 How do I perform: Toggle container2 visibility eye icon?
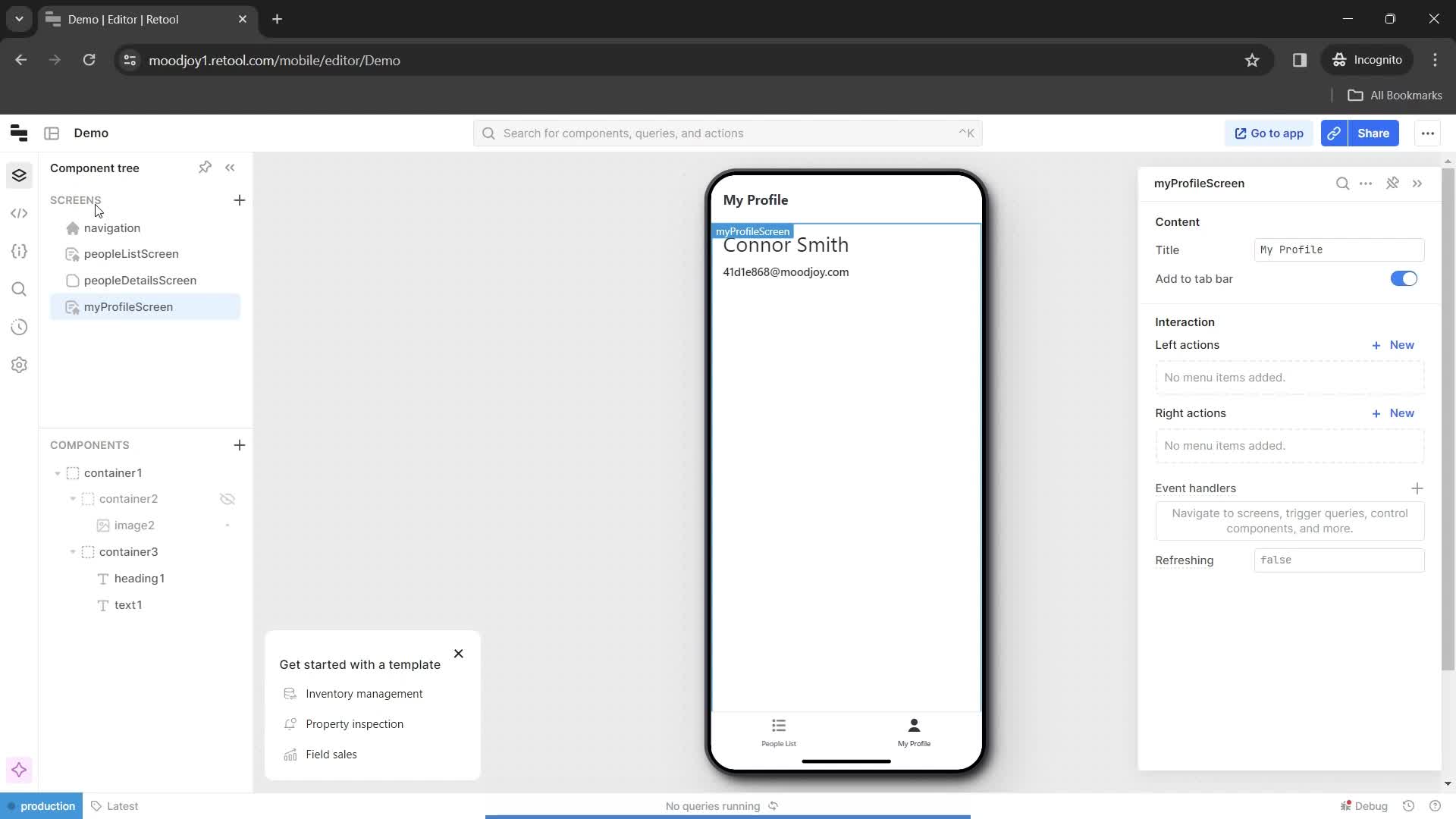pos(226,498)
